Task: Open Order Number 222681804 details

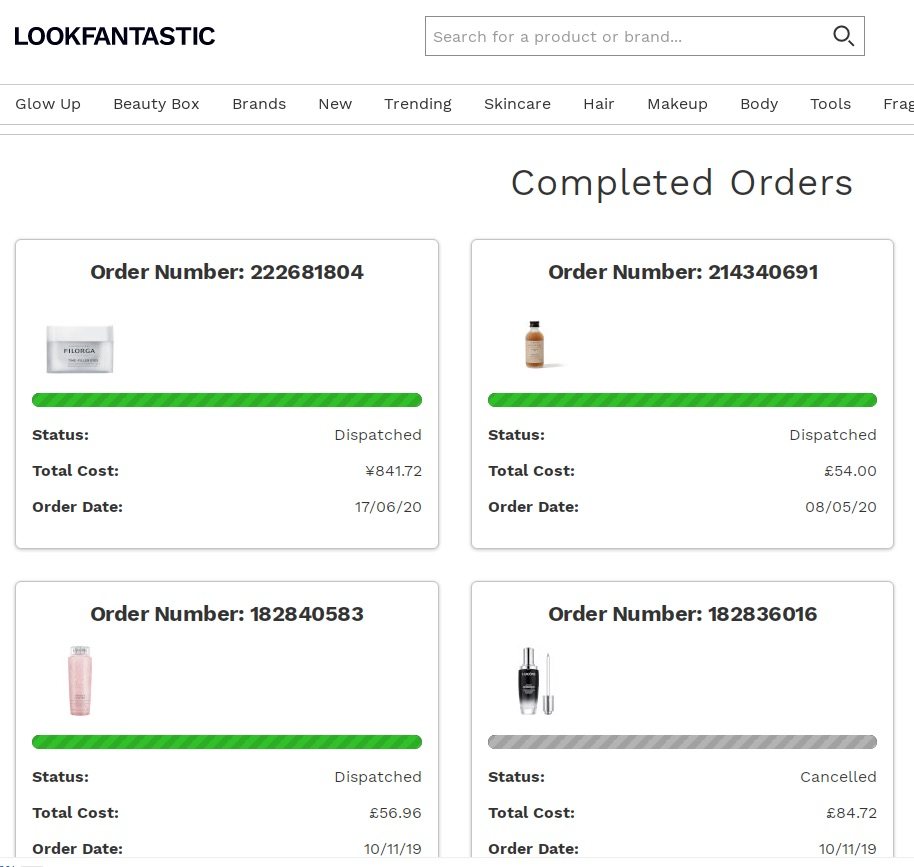Action: [227, 272]
